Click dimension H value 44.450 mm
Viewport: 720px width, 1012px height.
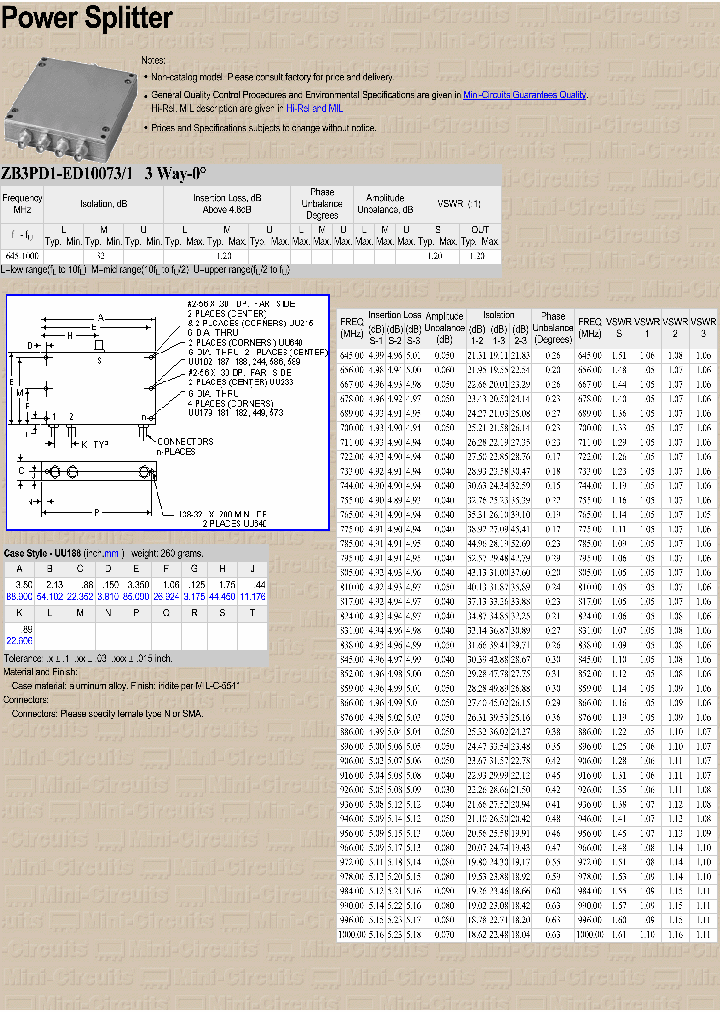coord(223,597)
